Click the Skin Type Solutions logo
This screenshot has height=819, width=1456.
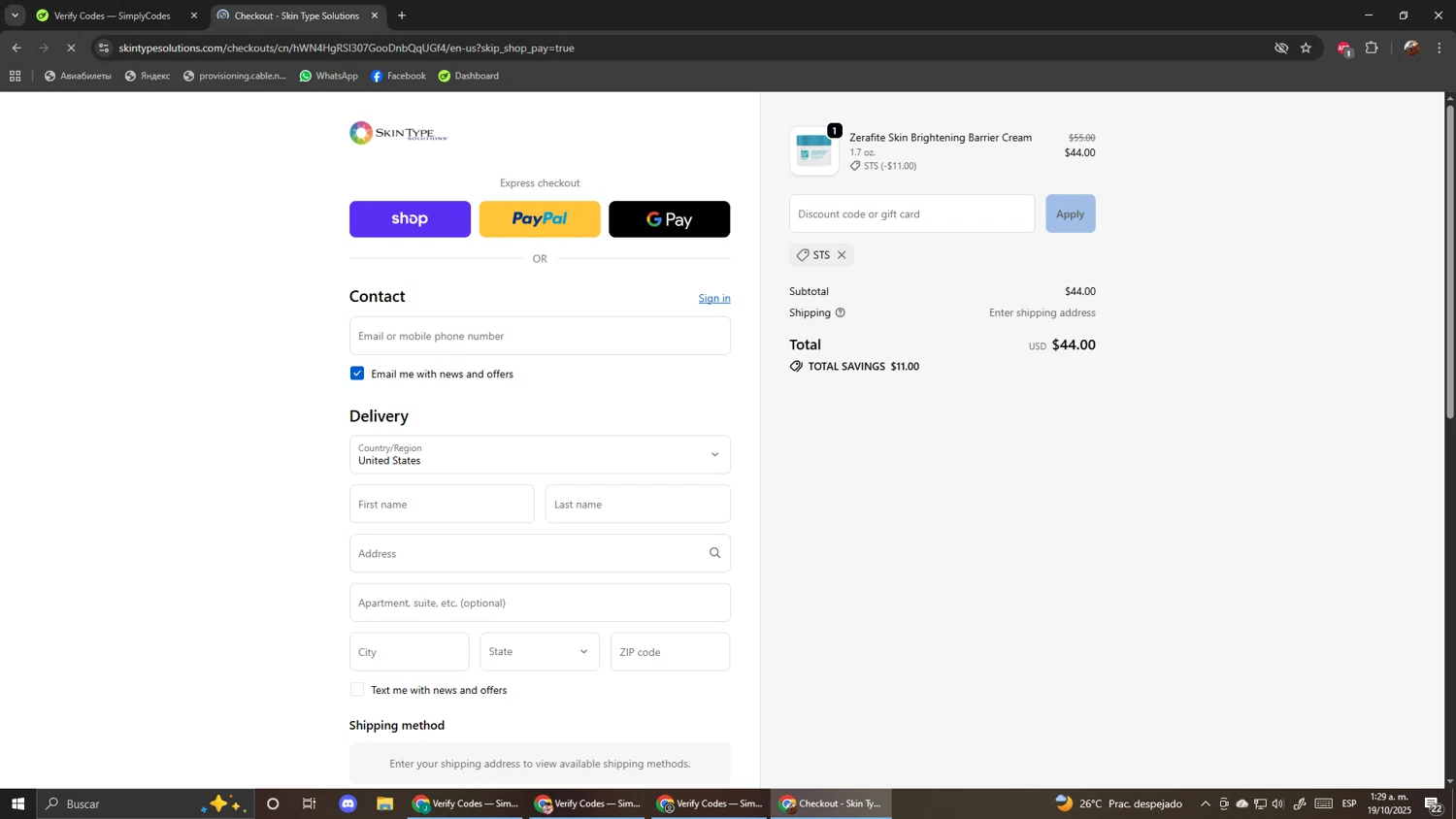[x=398, y=133]
